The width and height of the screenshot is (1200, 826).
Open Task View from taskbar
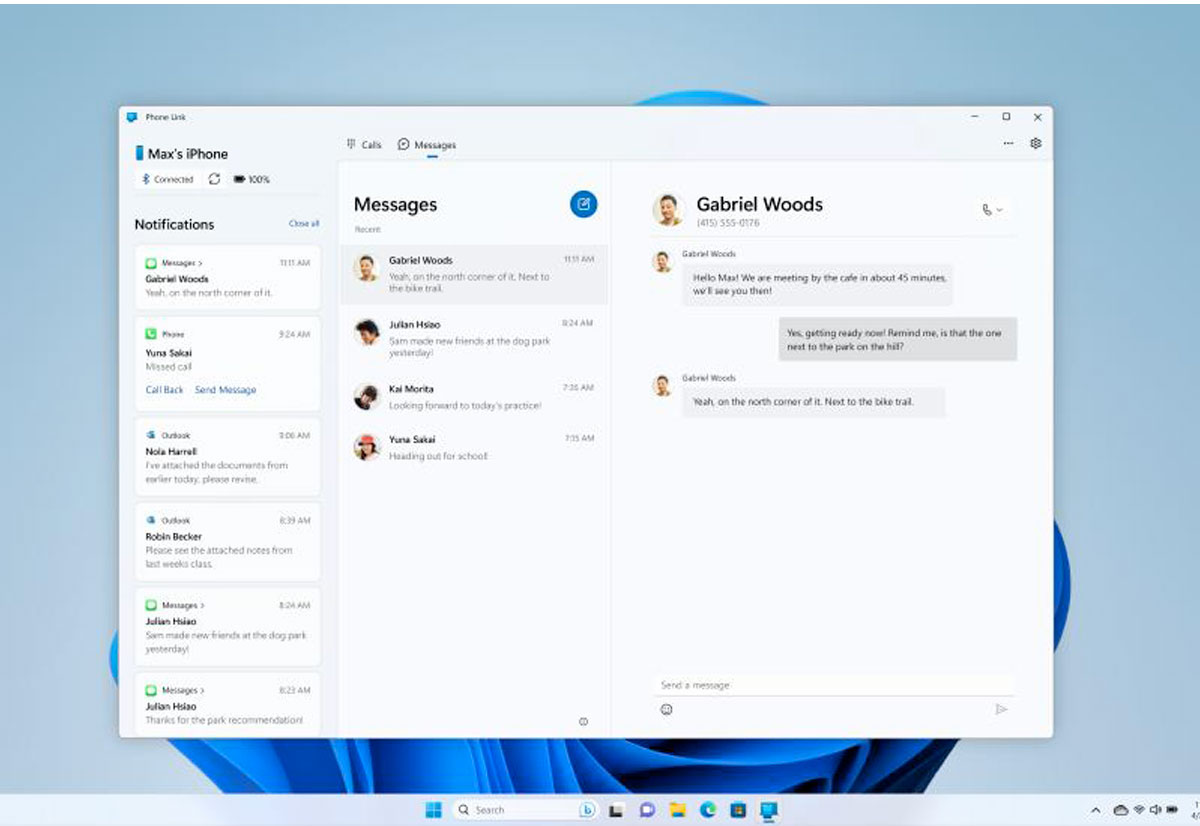(x=617, y=810)
